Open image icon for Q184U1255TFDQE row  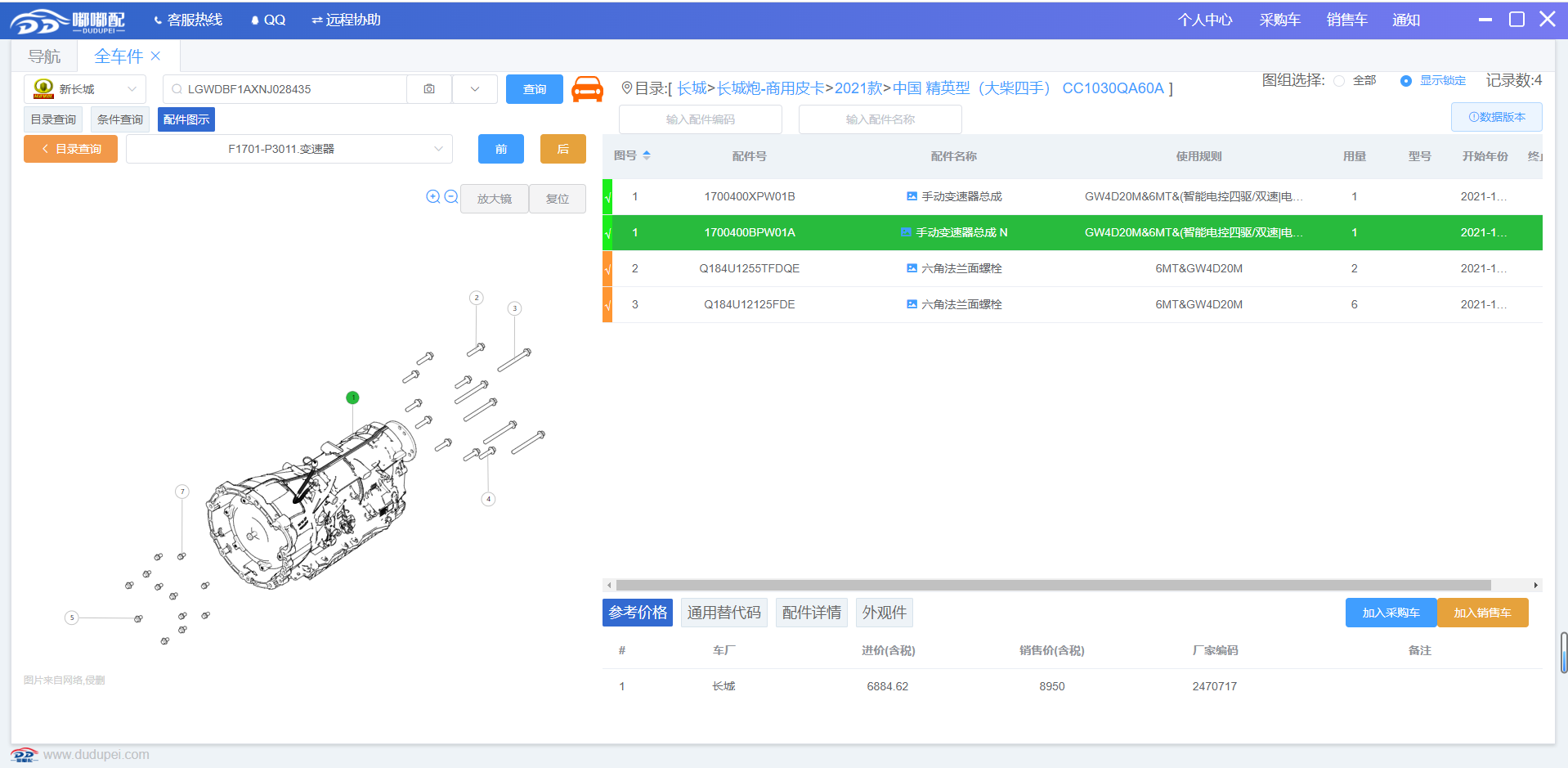click(912, 268)
